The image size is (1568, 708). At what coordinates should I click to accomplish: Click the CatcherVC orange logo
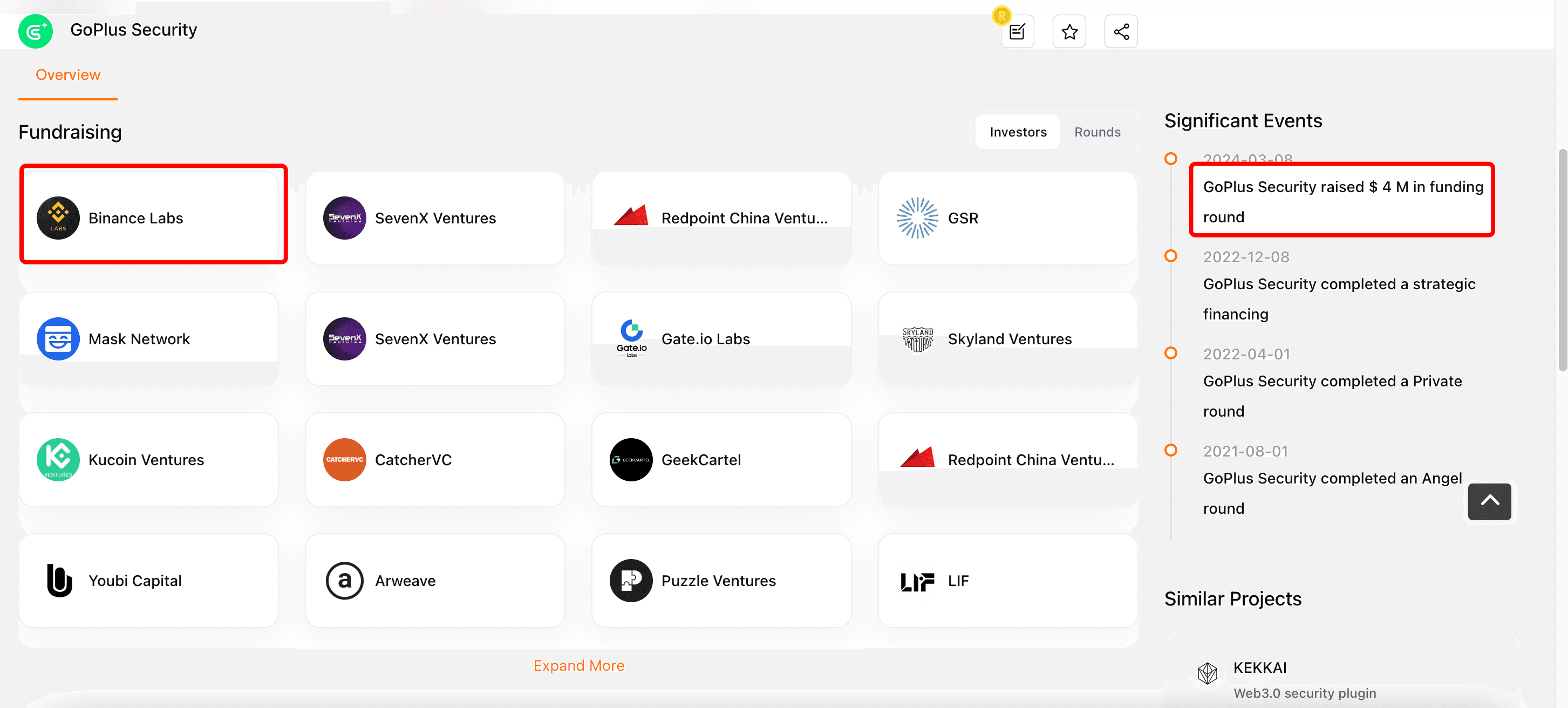pyautogui.click(x=345, y=460)
